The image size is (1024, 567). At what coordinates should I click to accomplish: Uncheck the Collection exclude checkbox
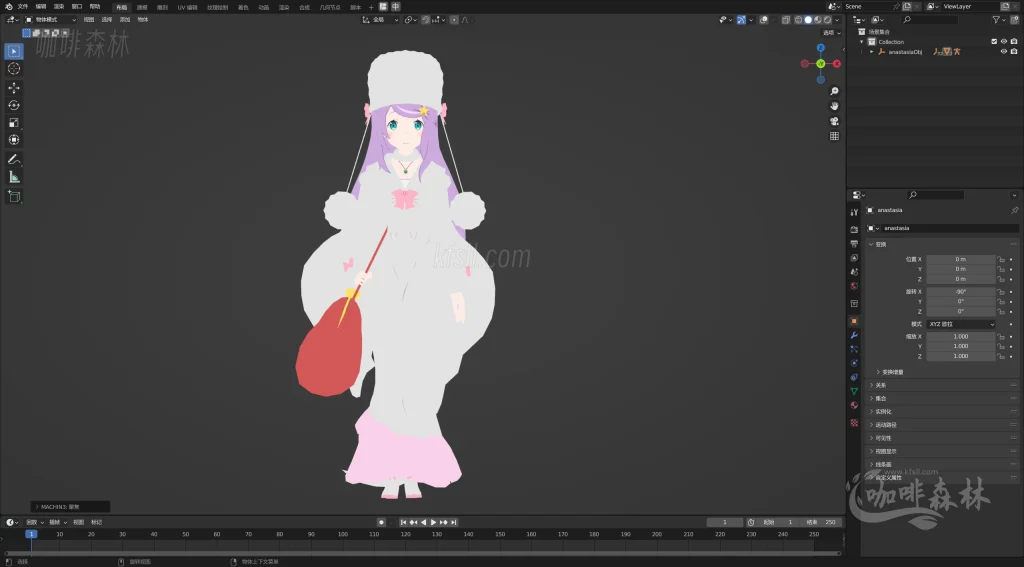point(994,42)
